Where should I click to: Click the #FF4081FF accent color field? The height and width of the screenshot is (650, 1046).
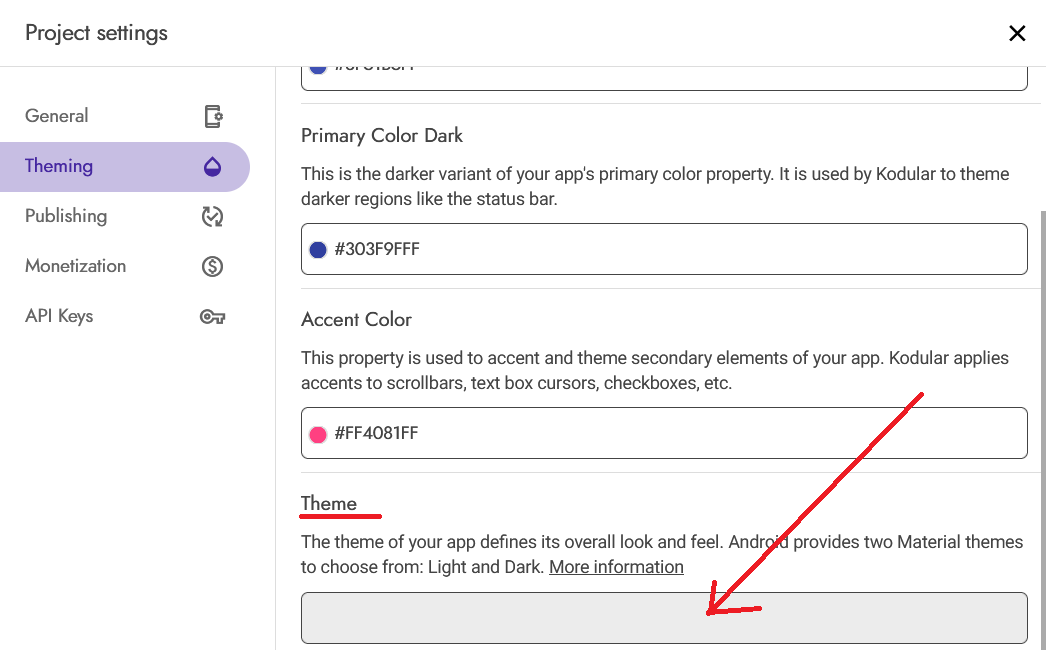664,433
